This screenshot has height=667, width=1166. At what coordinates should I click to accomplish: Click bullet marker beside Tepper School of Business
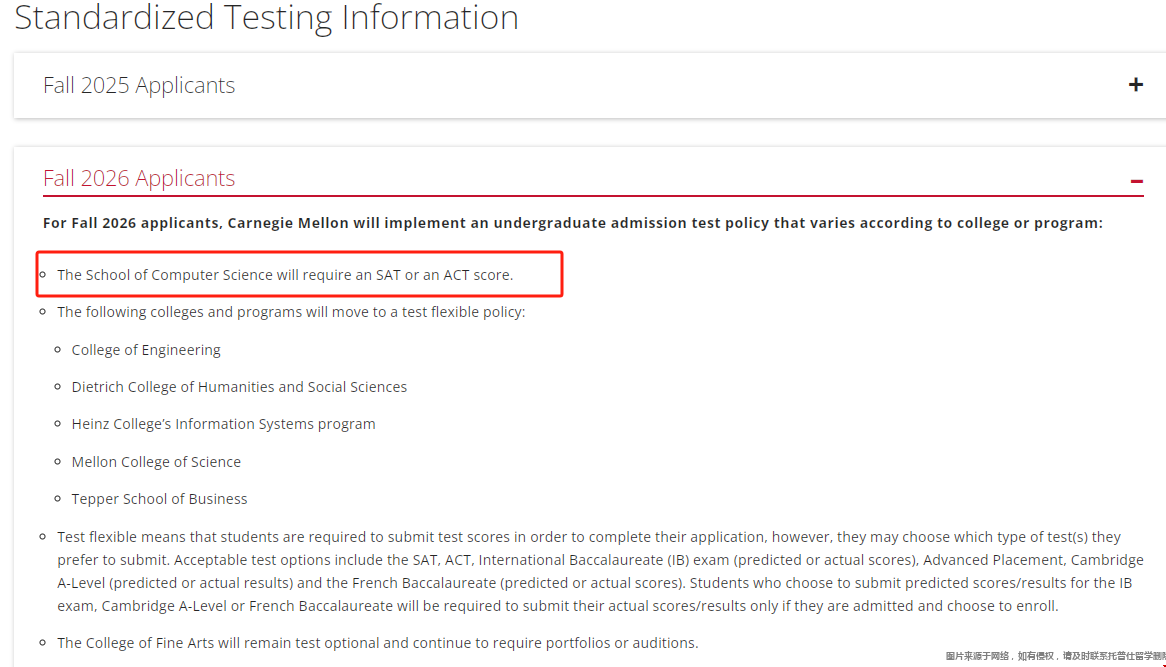click(x=59, y=499)
